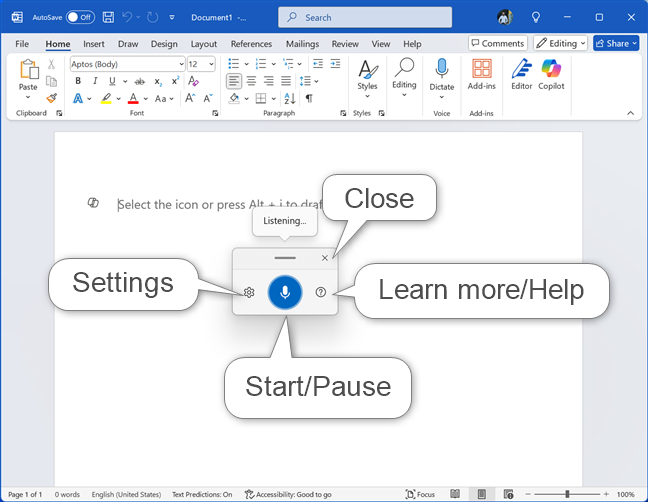Align text left
Screen dimensions: 648x502
[234, 81]
